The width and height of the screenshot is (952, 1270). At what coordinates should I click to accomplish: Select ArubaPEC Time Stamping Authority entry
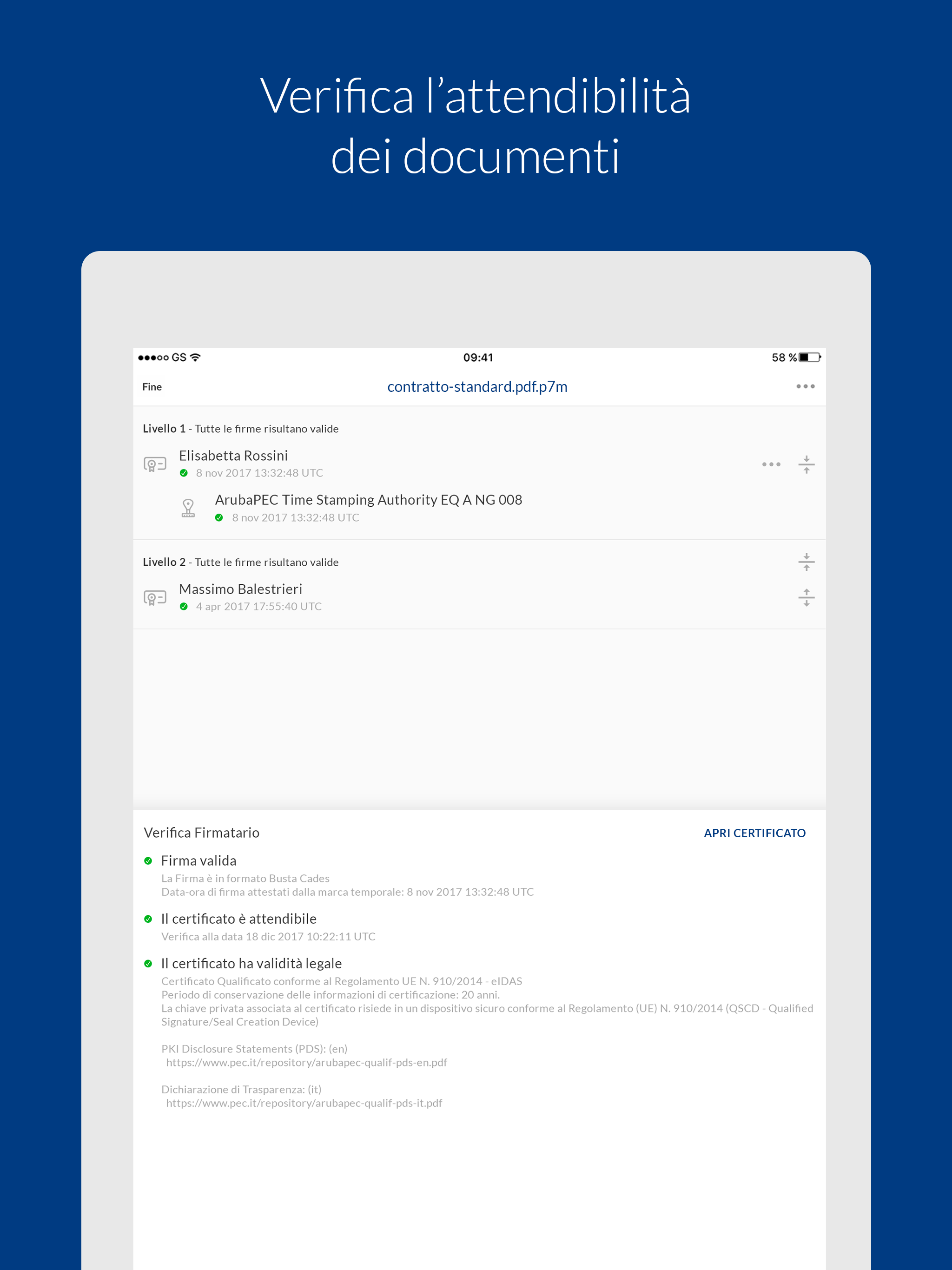tap(368, 500)
